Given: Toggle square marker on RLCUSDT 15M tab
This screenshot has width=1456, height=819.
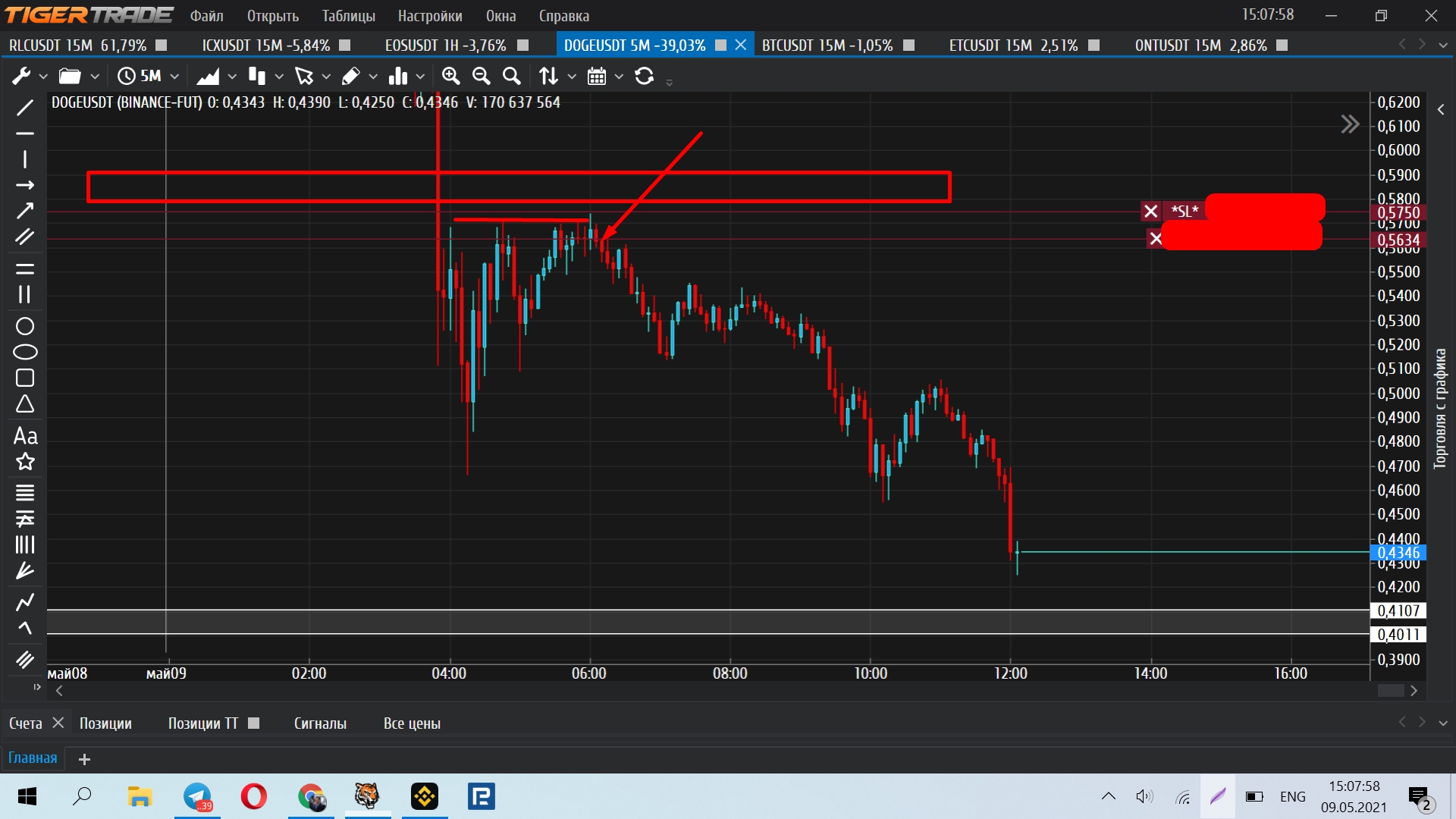Looking at the screenshot, I should point(161,45).
